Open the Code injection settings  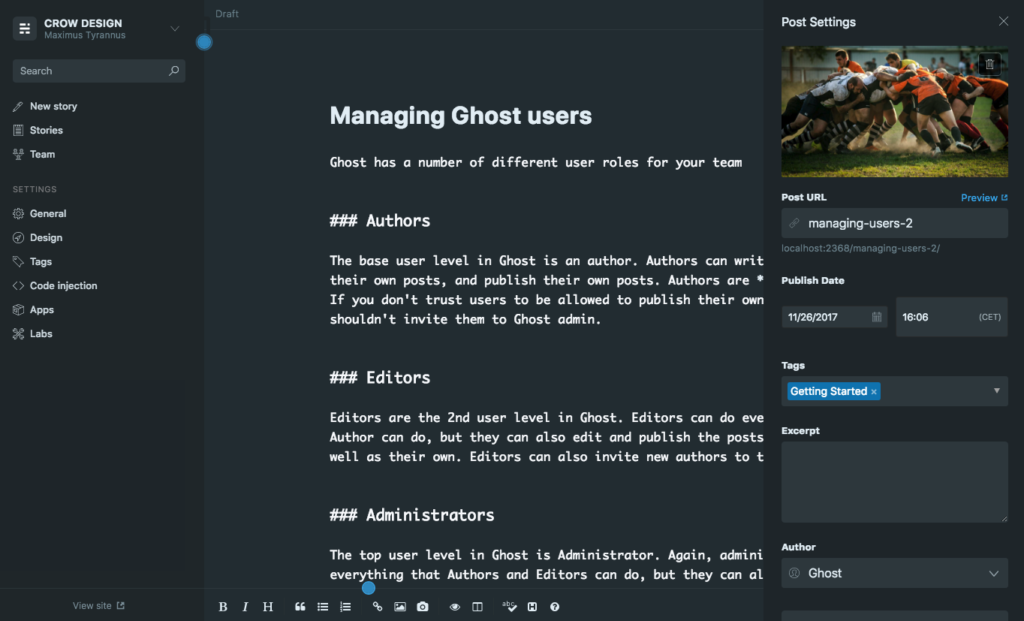tap(65, 285)
